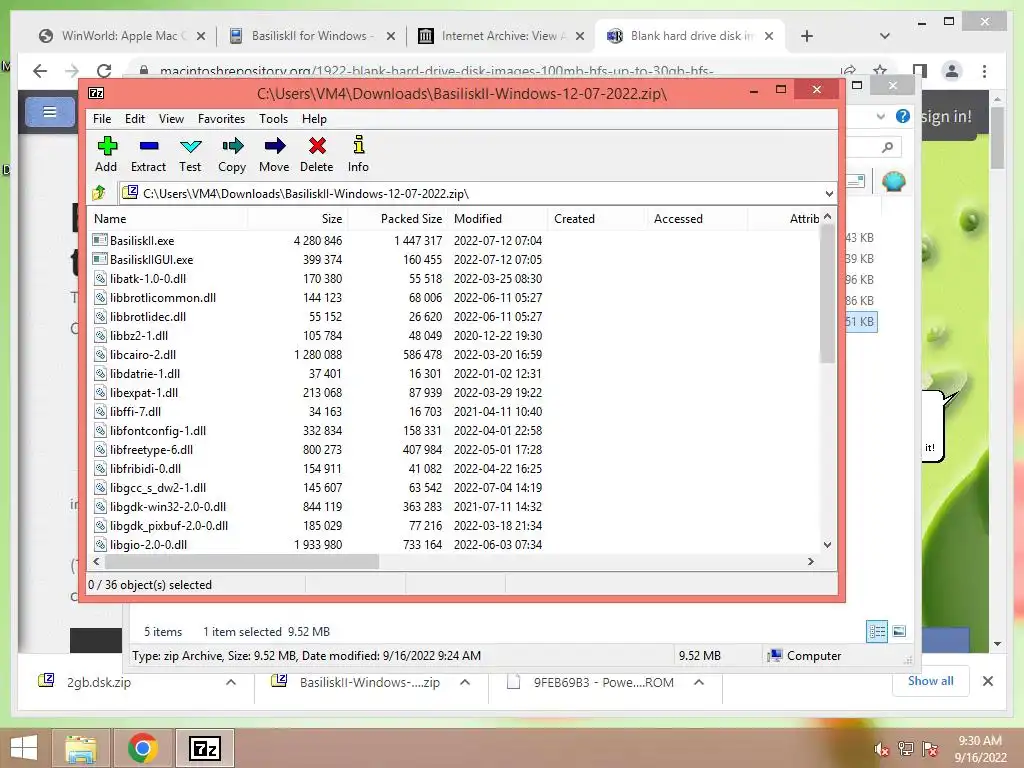Click the red Delete icon
The width and height of the screenshot is (1024, 768).
tap(317, 155)
